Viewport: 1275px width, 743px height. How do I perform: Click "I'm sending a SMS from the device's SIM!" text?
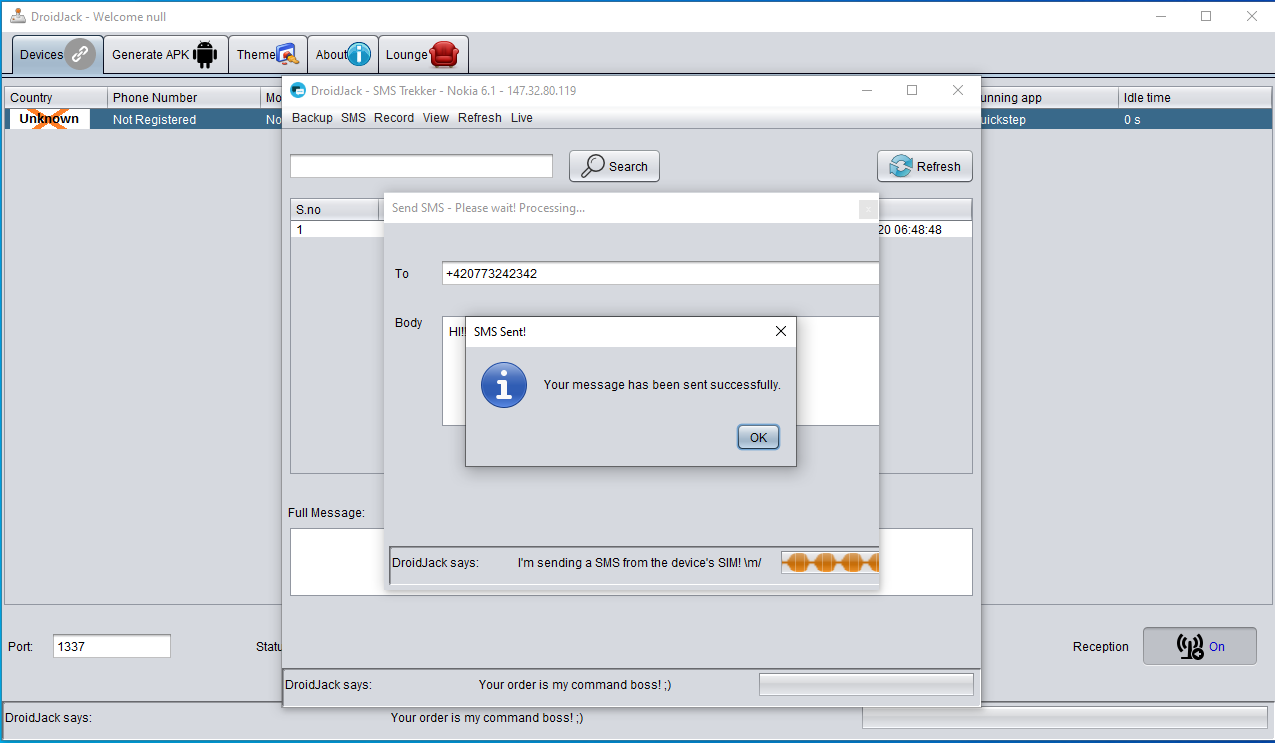(x=639, y=563)
